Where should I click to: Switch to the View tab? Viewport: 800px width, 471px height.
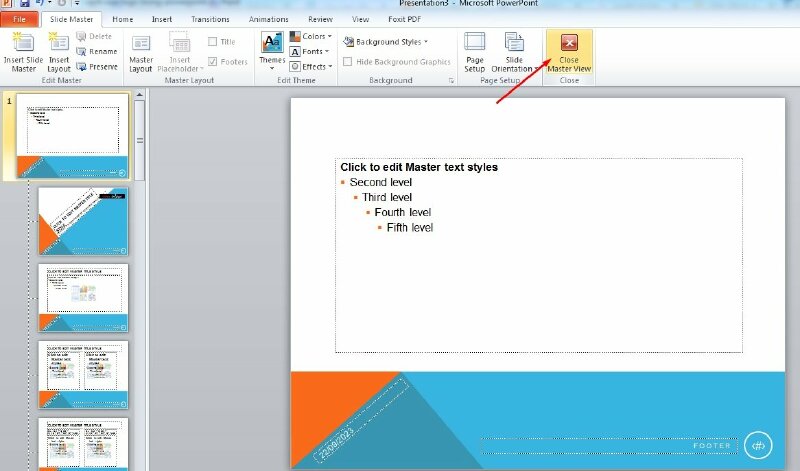click(360, 19)
